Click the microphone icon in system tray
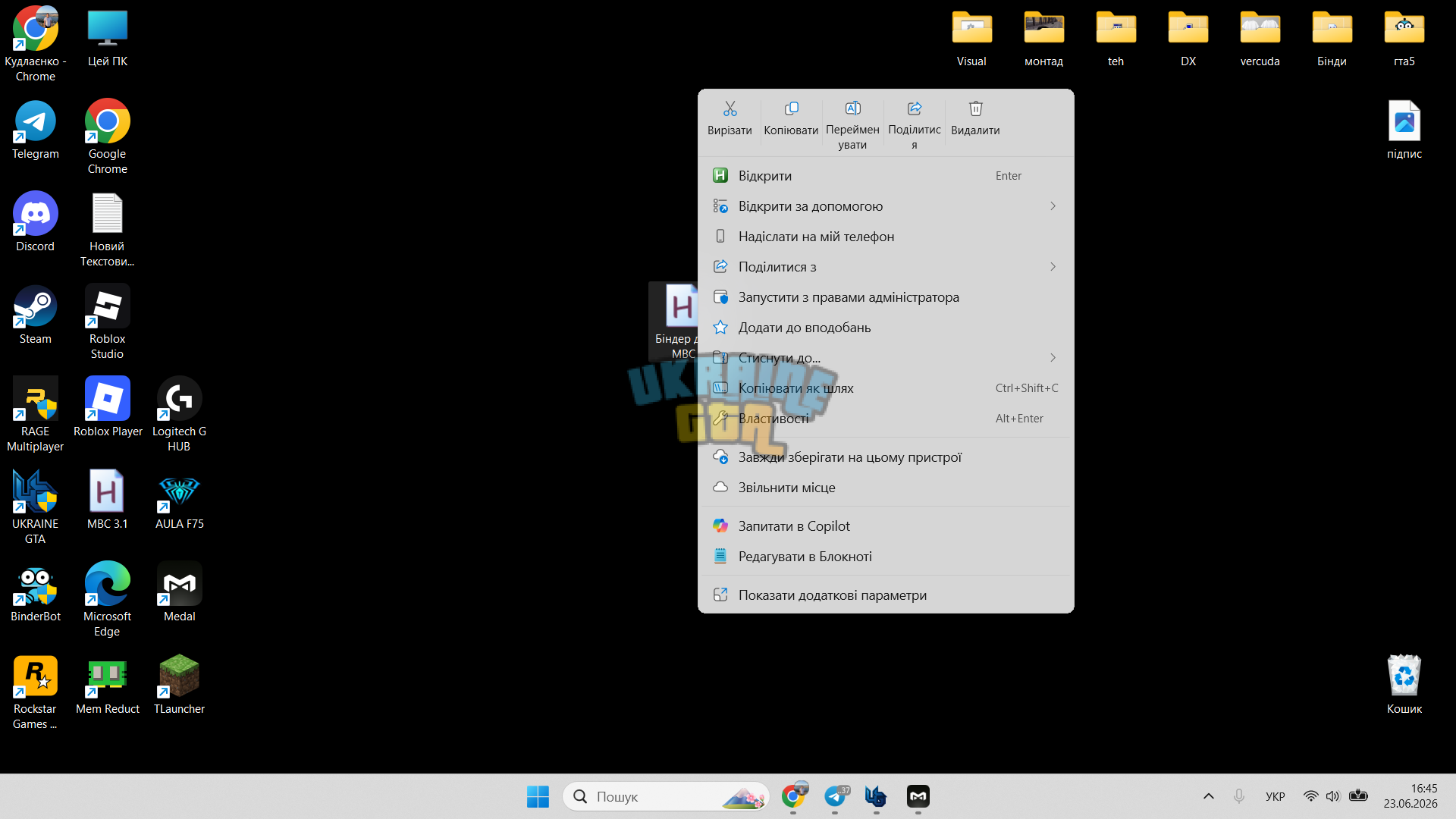 click(x=1239, y=796)
